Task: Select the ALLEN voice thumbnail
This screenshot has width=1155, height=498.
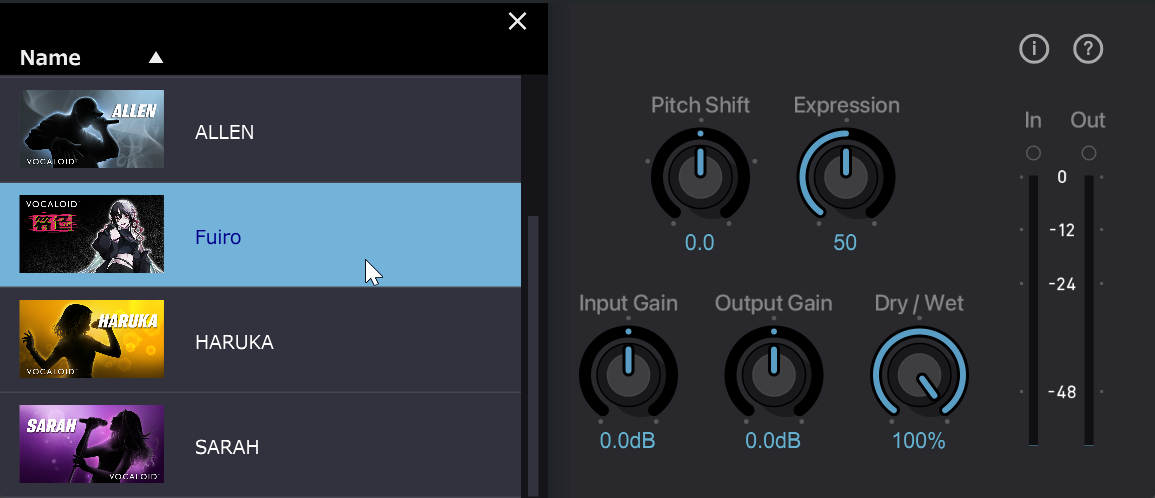Action: [91, 129]
